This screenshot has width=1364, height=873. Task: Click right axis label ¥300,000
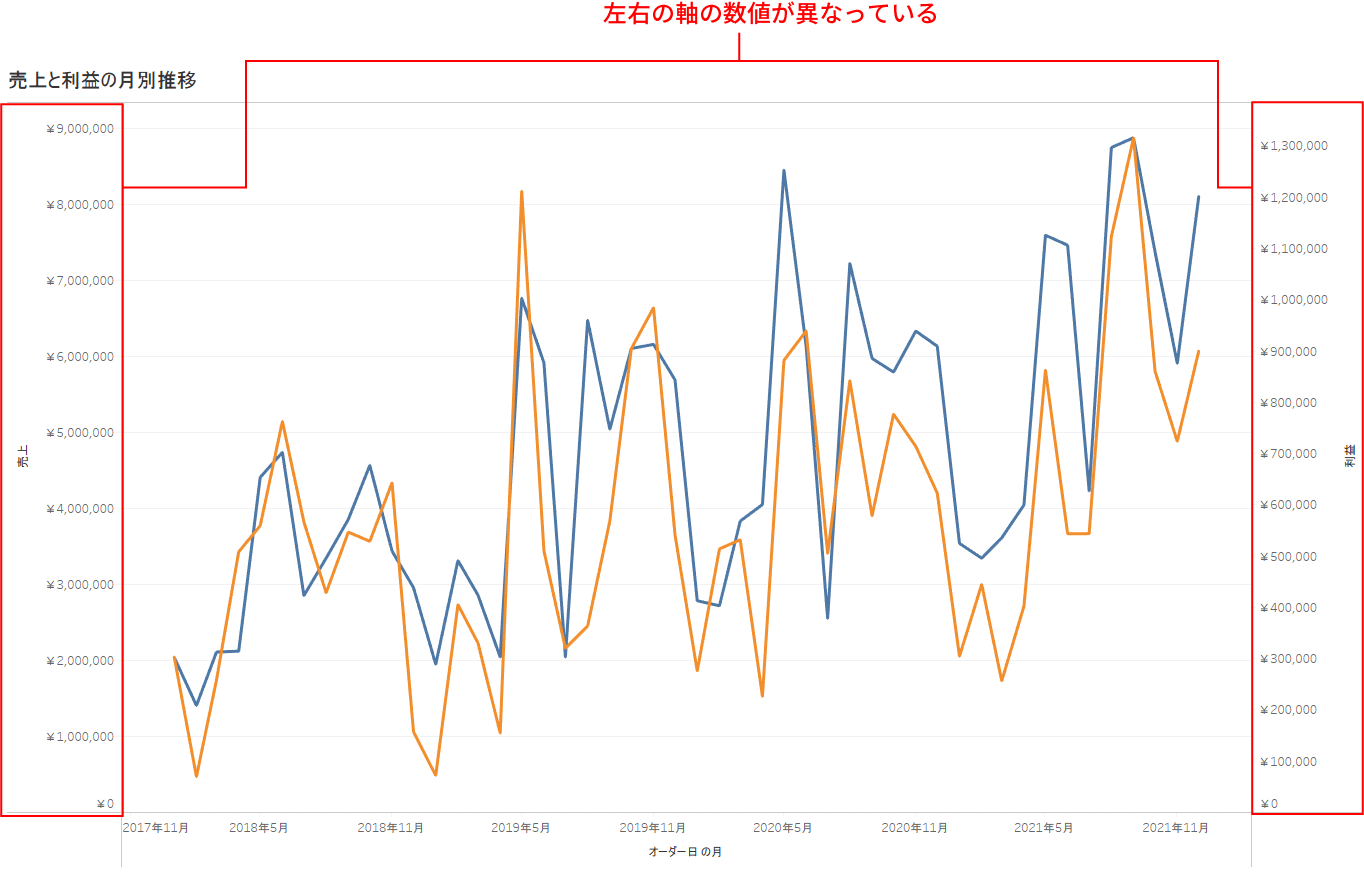pos(1288,659)
